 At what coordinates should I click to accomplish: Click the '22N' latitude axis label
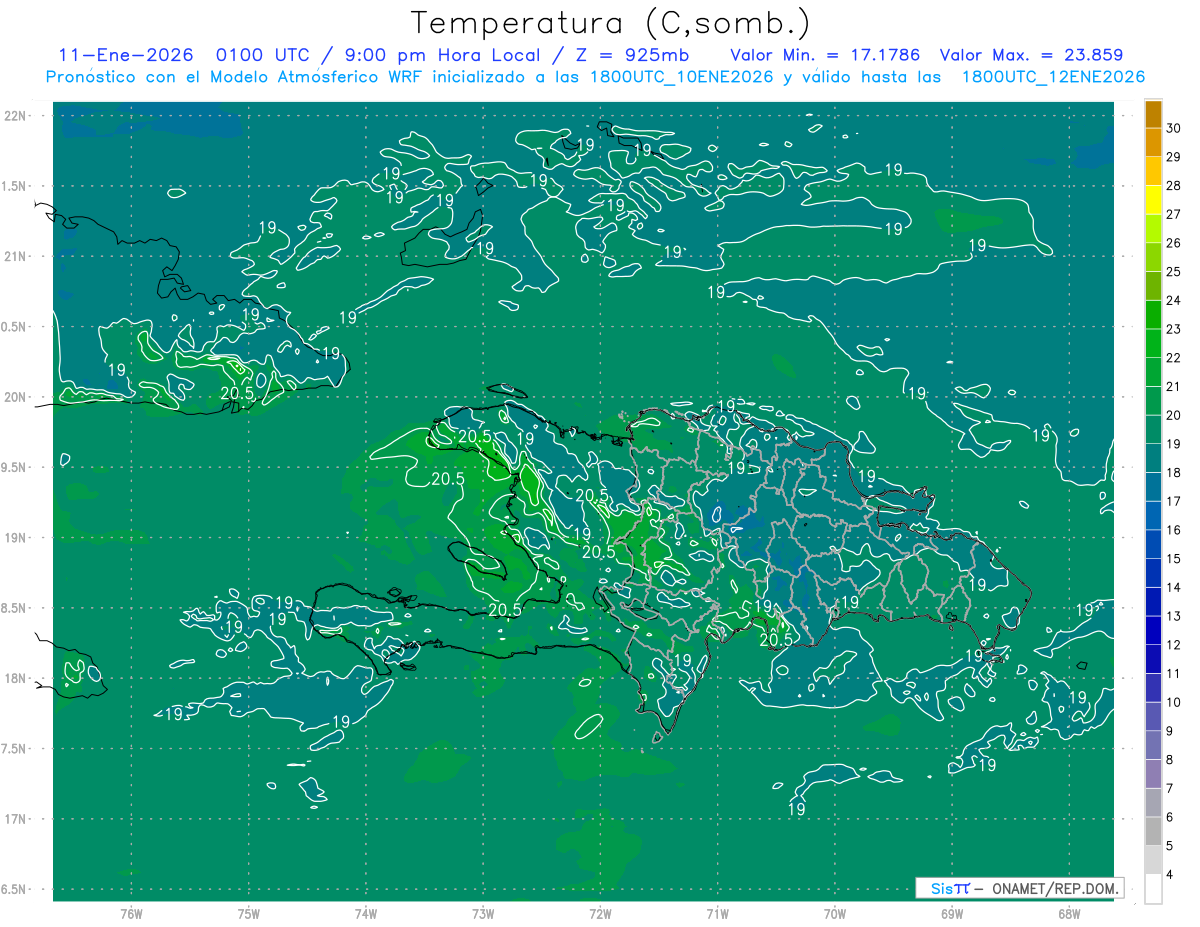point(17,116)
